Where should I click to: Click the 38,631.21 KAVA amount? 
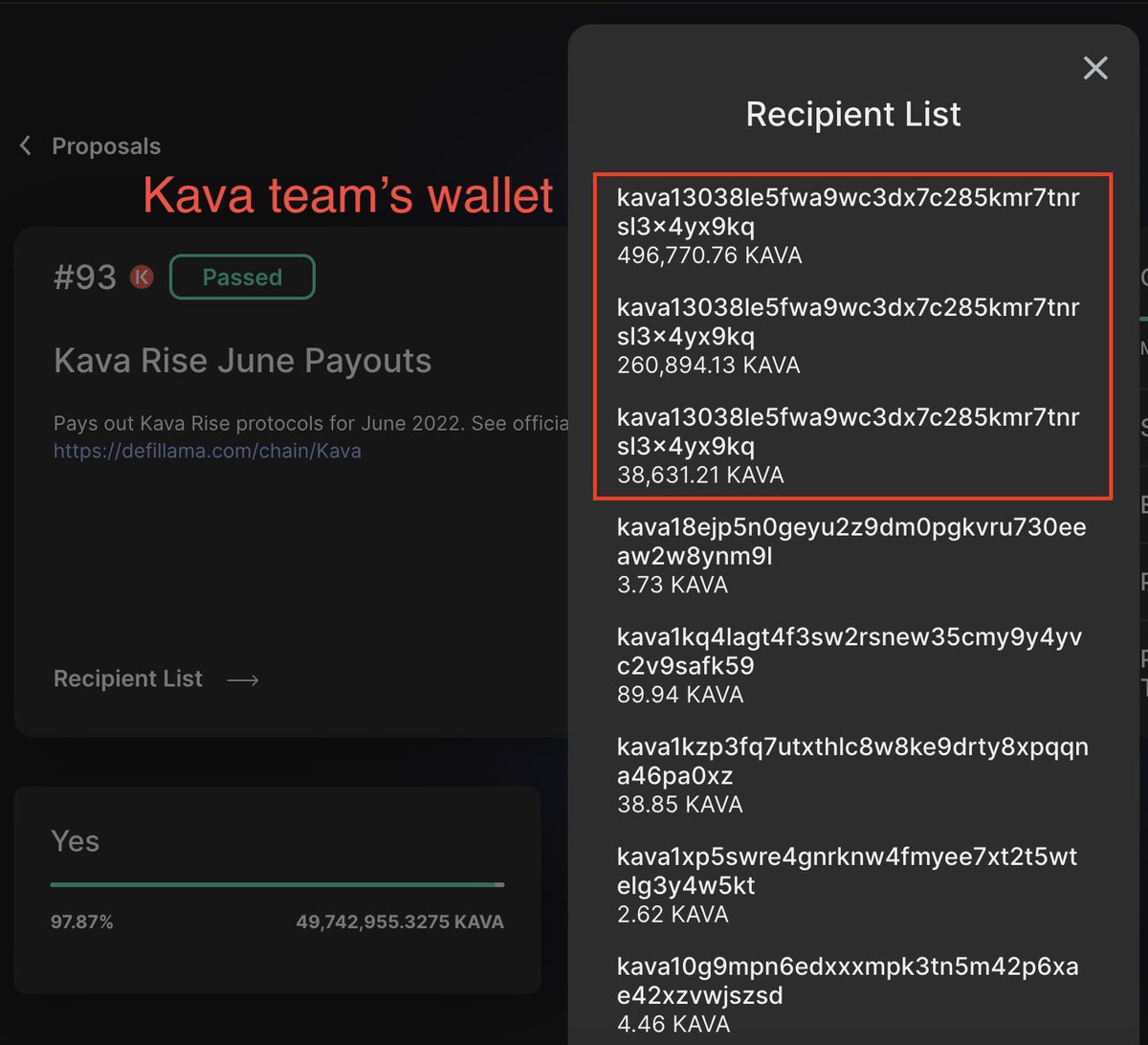[x=700, y=475]
